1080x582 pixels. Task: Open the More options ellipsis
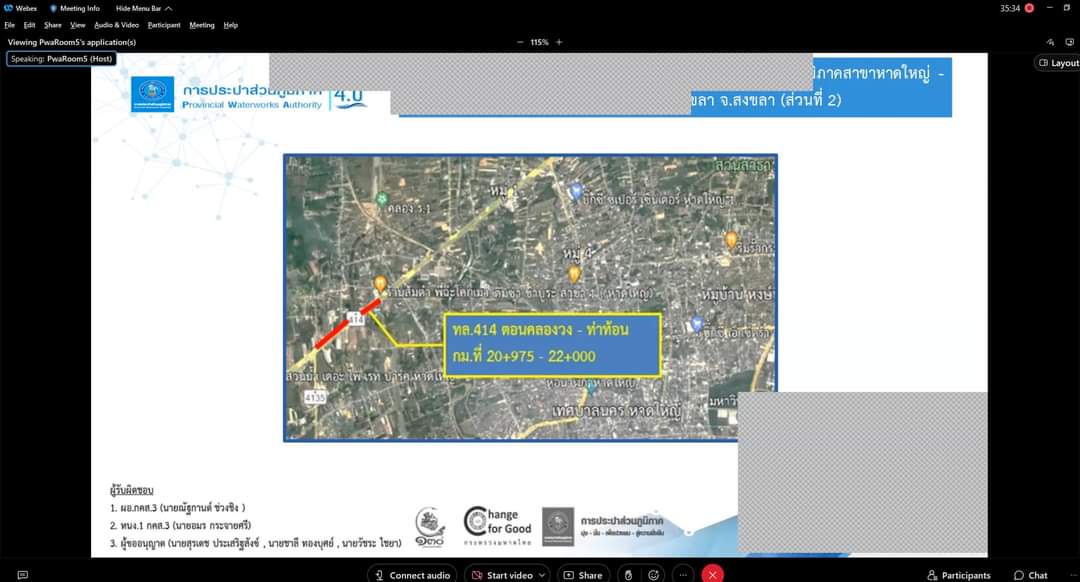[x=683, y=574]
